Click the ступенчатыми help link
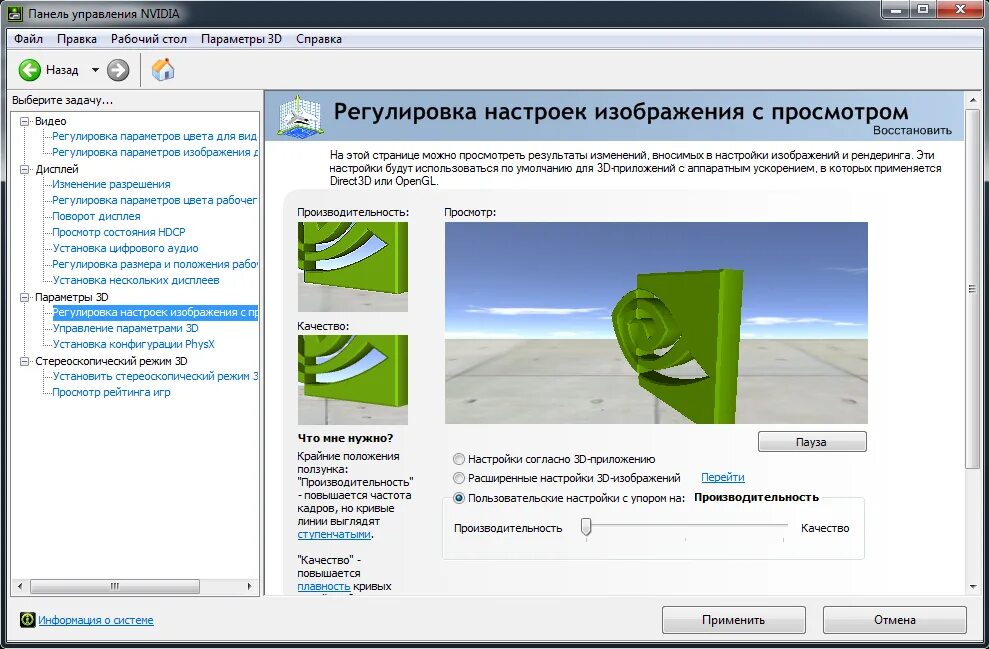Image resolution: width=989 pixels, height=649 pixels. pos(334,534)
